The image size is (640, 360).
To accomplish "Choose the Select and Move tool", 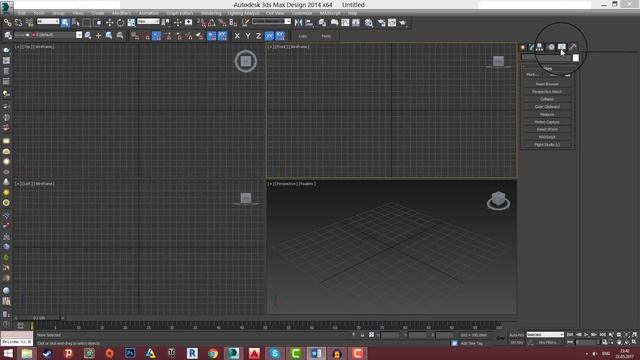I will point(109,22).
